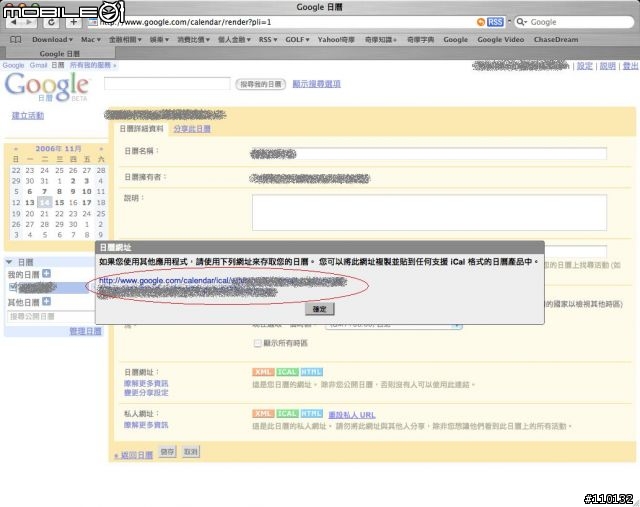
Task: Open the 娛樂 bookmarks folder
Action: click(x=159, y=40)
